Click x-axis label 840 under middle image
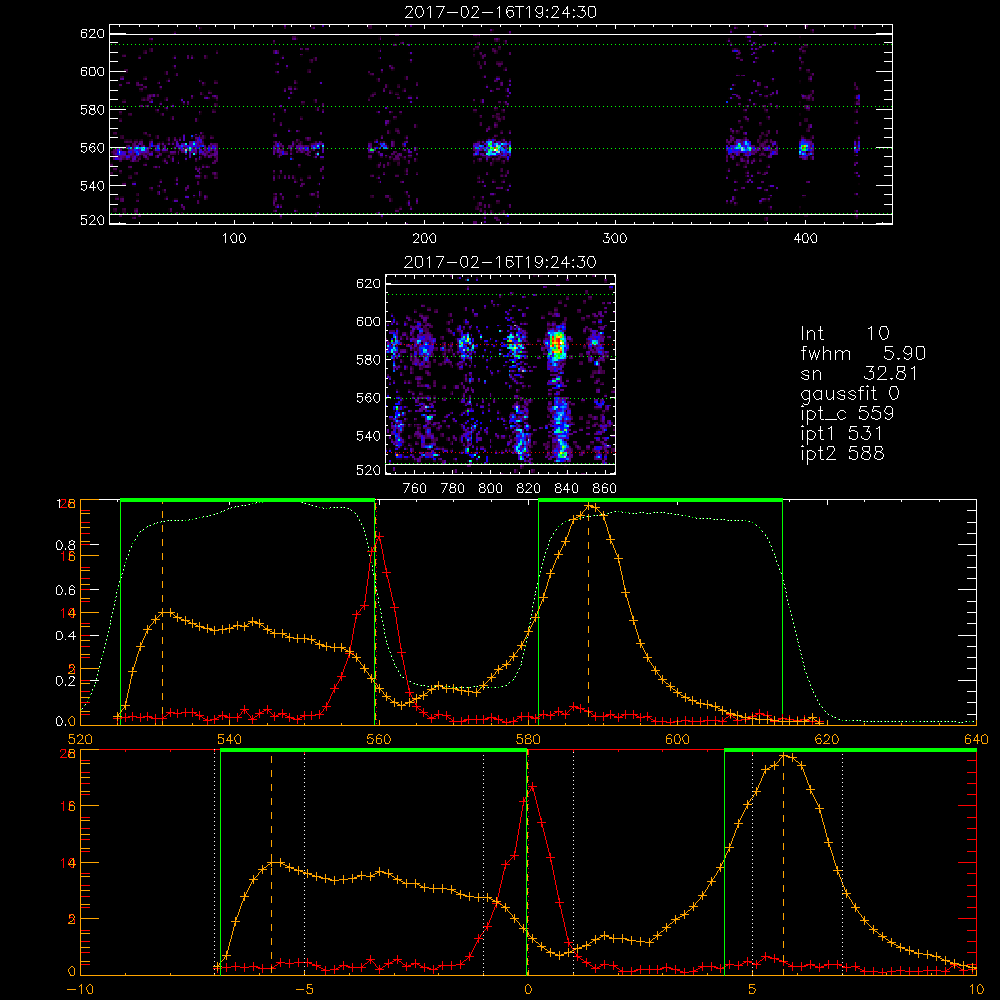The image size is (1000, 1000). click(x=566, y=489)
